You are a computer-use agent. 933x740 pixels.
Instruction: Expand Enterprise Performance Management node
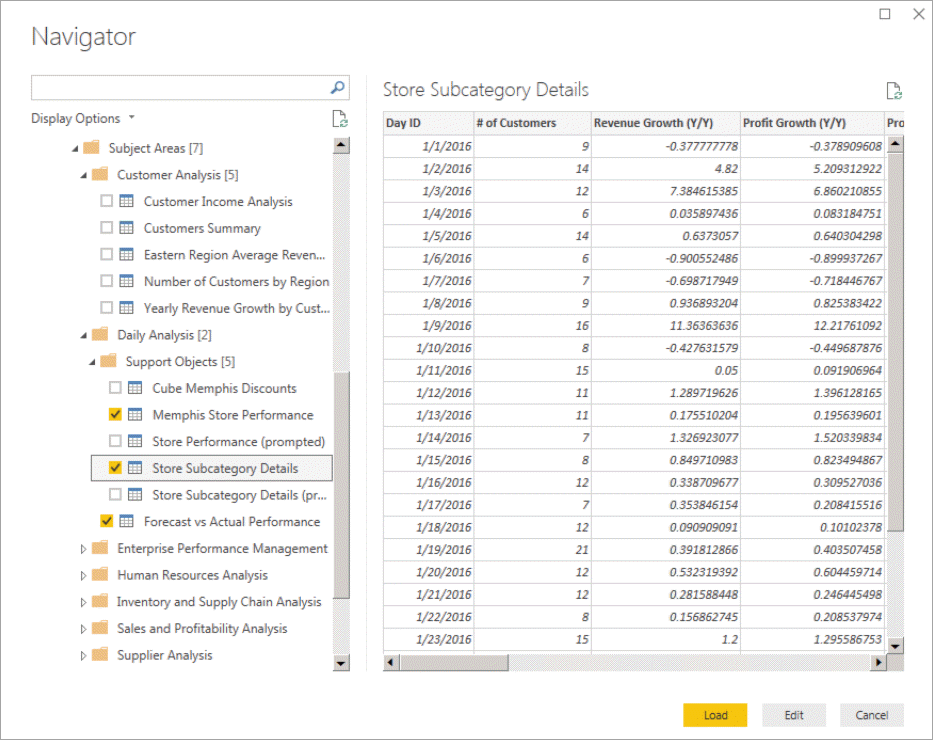pos(83,549)
